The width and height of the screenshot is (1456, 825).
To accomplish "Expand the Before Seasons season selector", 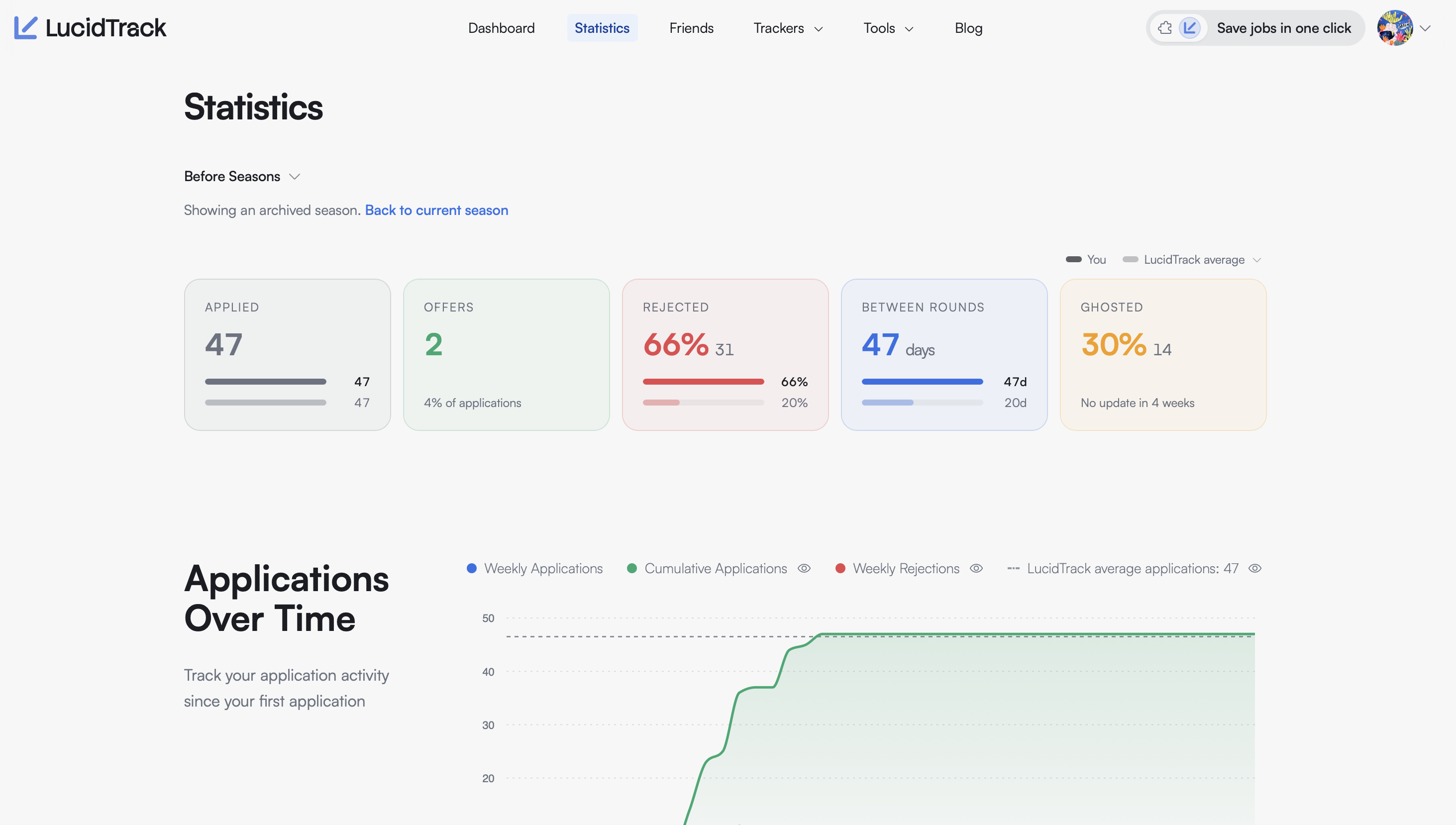I will coord(242,176).
